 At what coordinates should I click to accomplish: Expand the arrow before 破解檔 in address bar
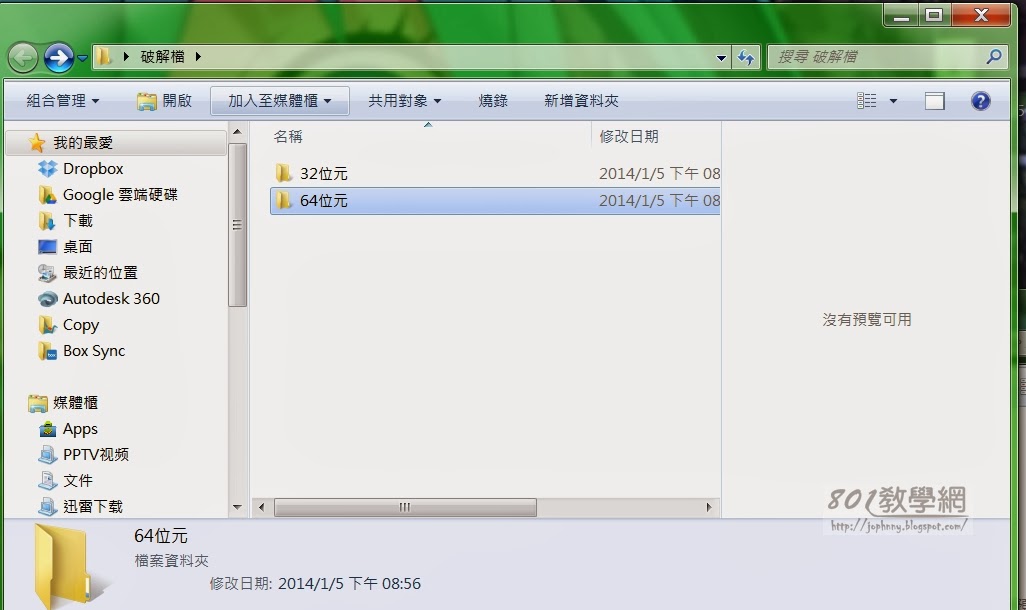126,57
